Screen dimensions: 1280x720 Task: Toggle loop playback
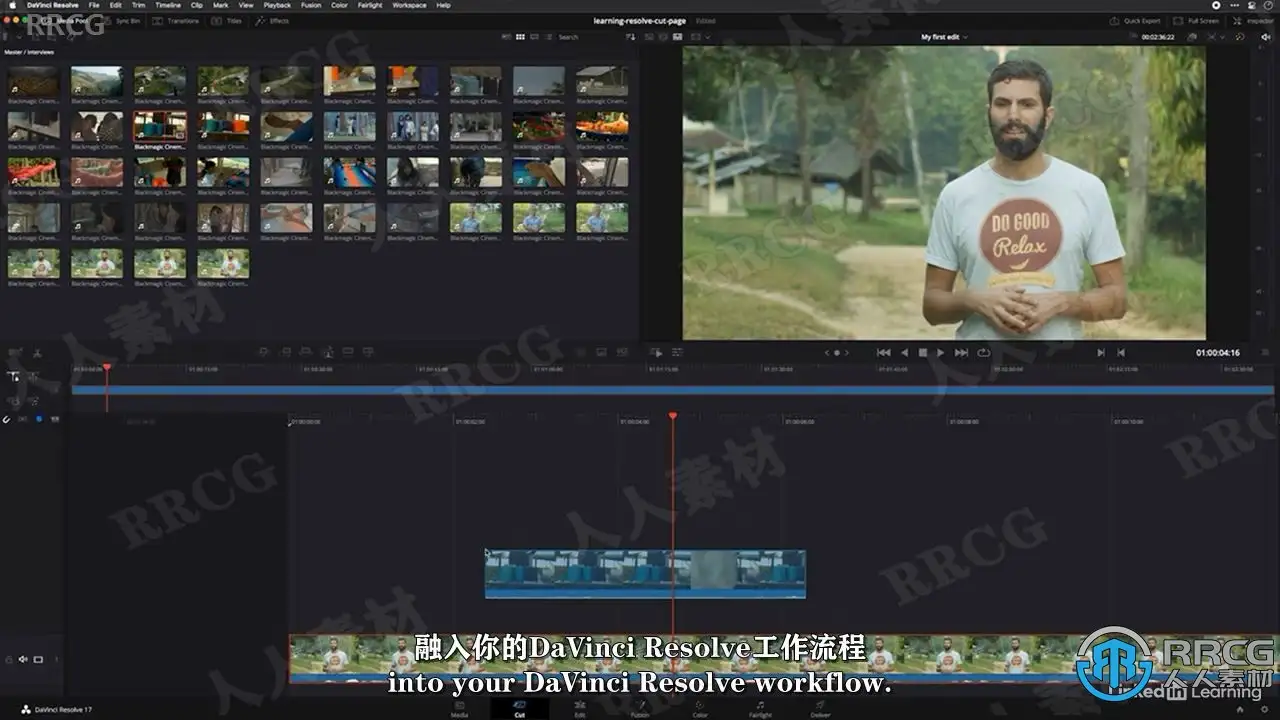tap(984, 352)
